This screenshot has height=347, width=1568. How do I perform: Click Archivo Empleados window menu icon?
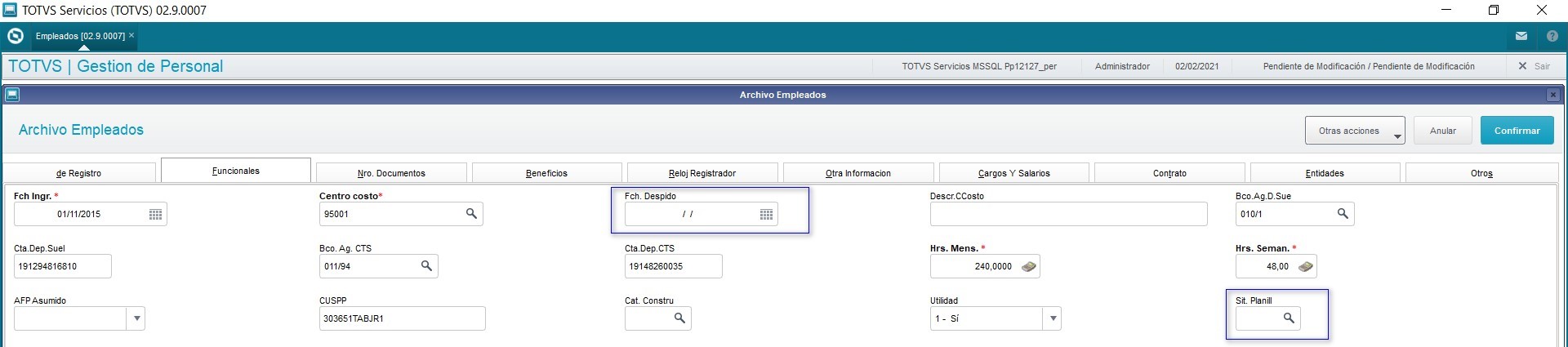click(x=11, y=95)
